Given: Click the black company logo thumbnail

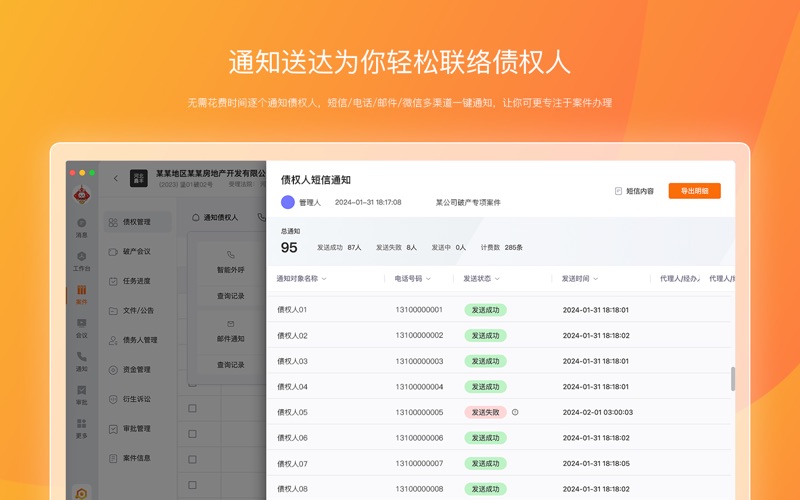Looking at the screenshot, I should pos(139,178).
